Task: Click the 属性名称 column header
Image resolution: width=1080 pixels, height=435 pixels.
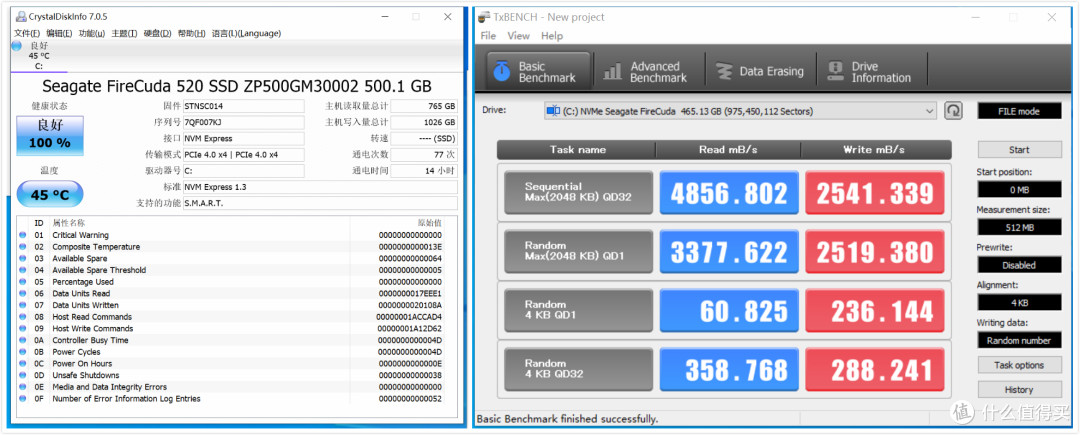Action: [x=69, y=223]
